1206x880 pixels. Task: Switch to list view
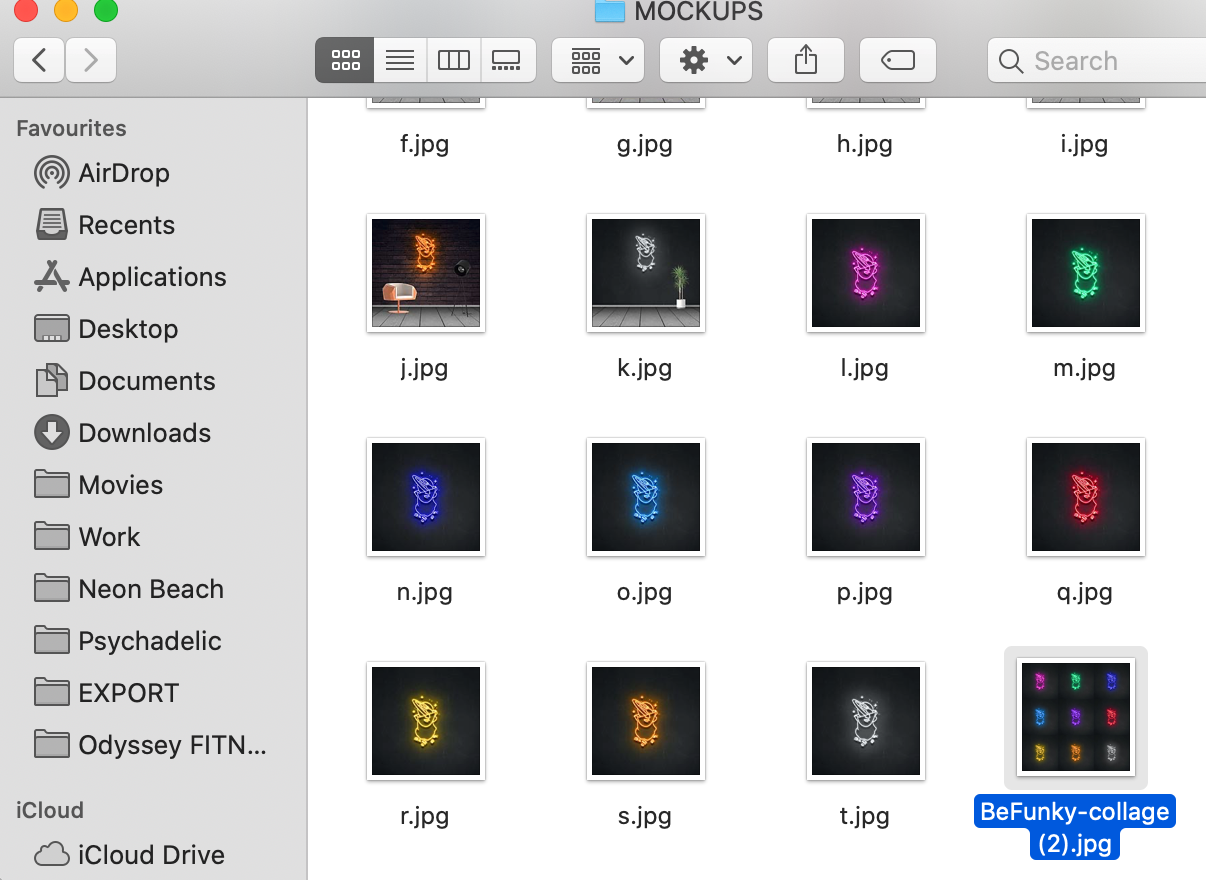(x=399, y=60)
